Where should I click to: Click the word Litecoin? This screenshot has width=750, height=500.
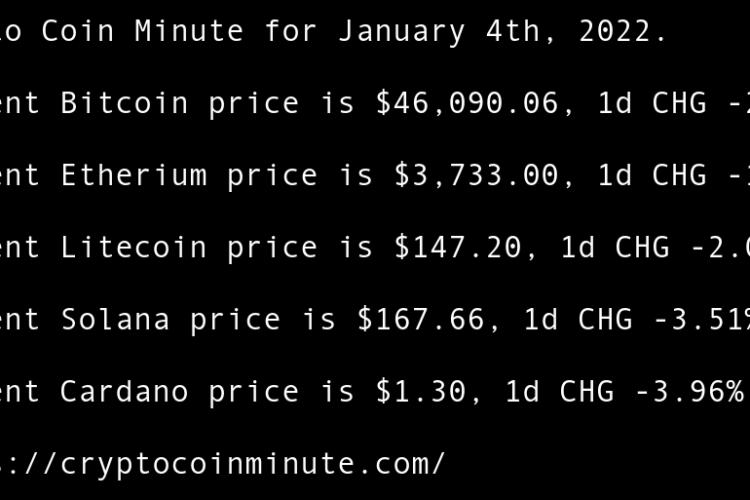pyautogui.click(x=133, y=247)
